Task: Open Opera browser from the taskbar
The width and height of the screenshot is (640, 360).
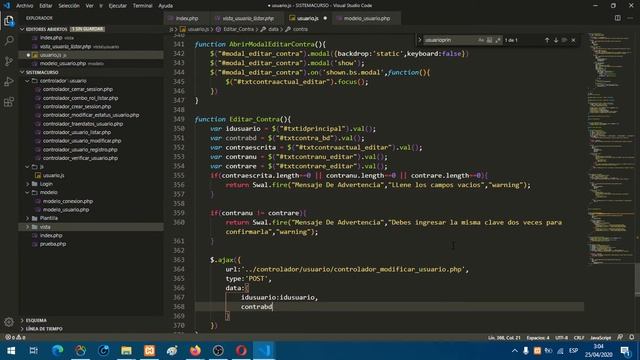Action: 241,351
